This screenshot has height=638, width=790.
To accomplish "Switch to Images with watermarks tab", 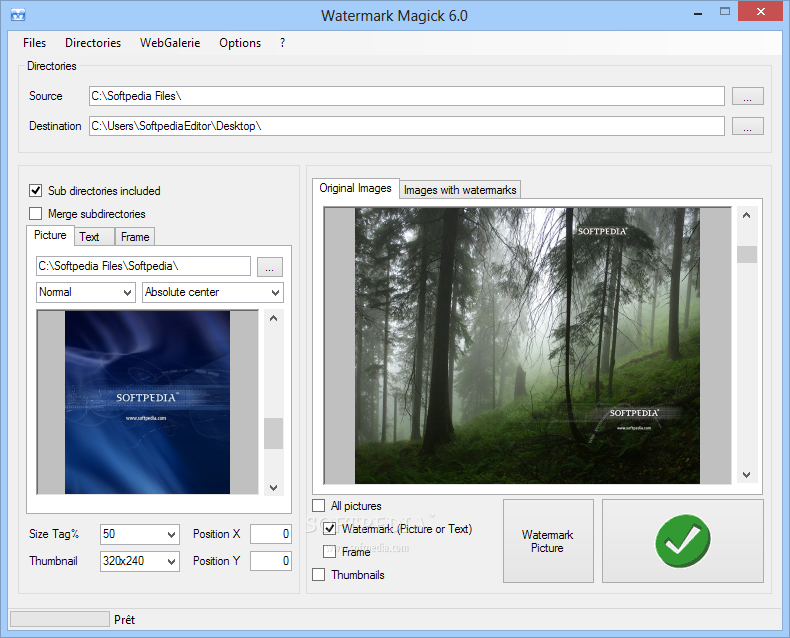I will pos(460,190).
